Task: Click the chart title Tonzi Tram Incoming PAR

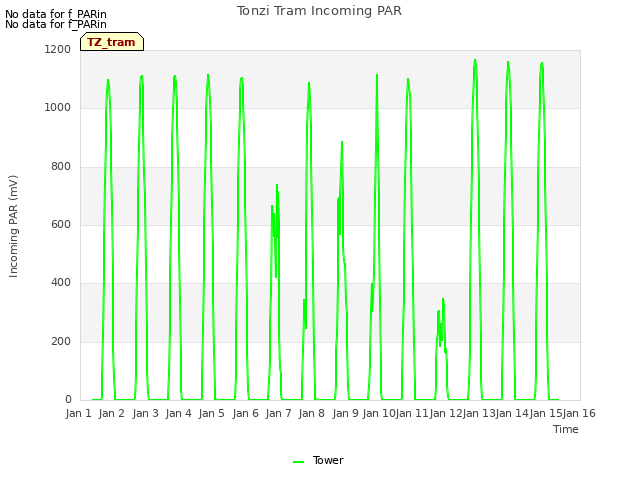Action: coord(319,11)
